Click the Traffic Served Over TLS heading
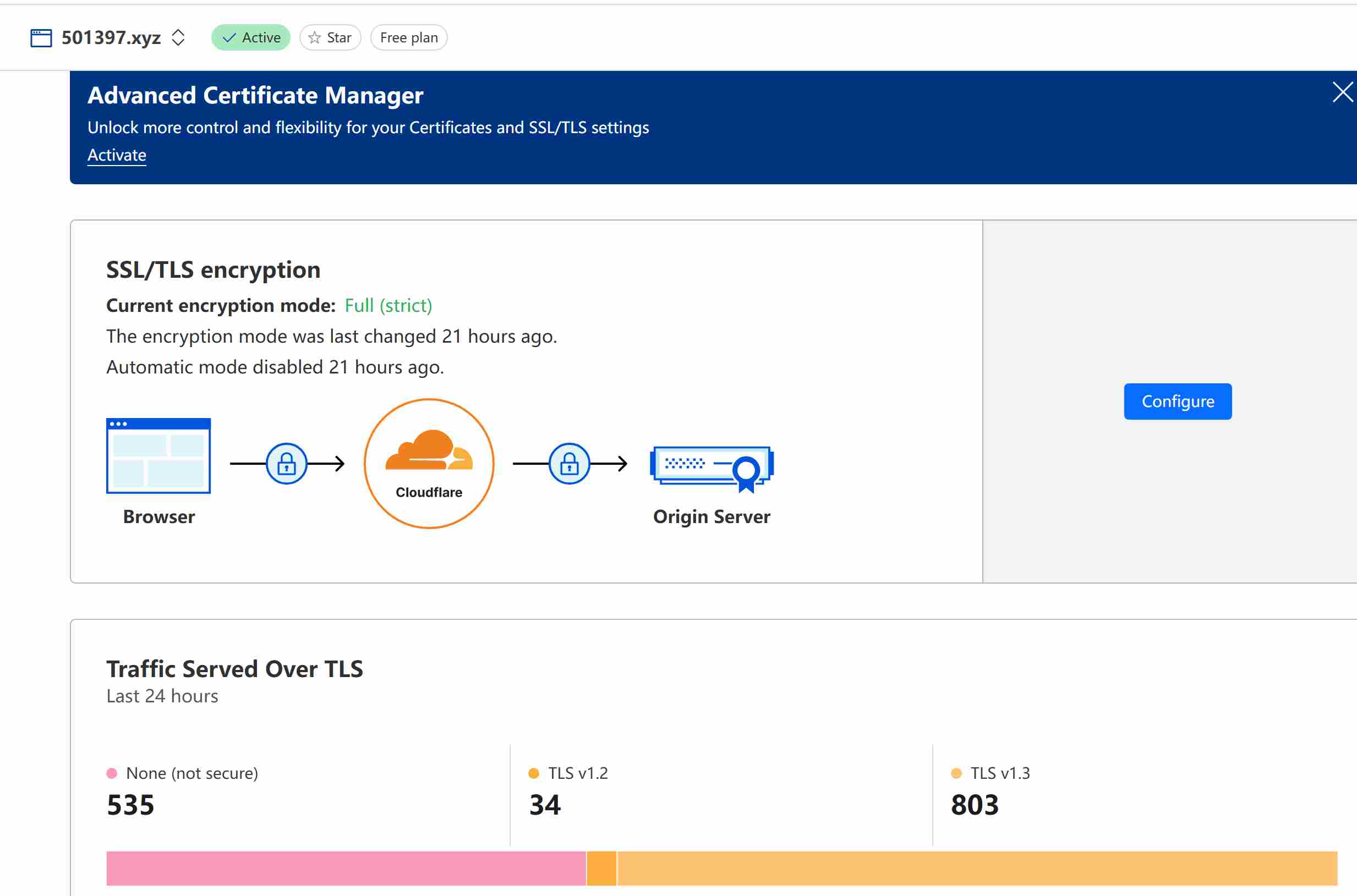The height and width of the screenshot is (896, 1357). 234,669
